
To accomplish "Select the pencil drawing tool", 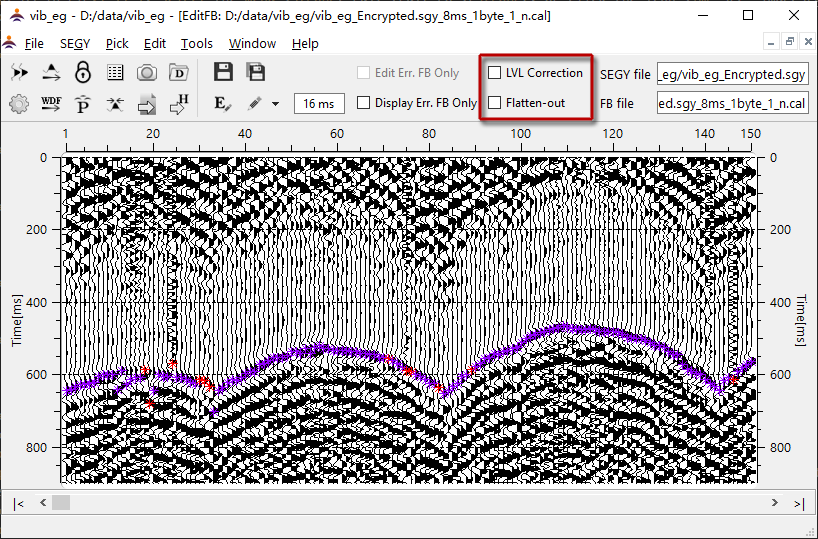I will click(255, 103).
